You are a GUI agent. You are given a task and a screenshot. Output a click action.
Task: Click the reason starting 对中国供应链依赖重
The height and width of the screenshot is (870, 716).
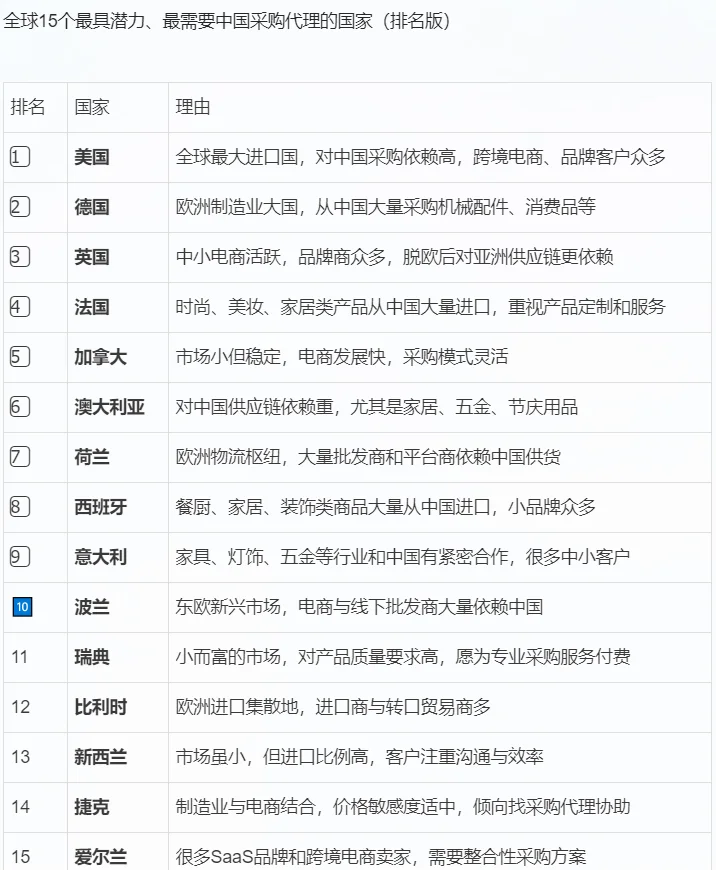click(x=377, y=407)
